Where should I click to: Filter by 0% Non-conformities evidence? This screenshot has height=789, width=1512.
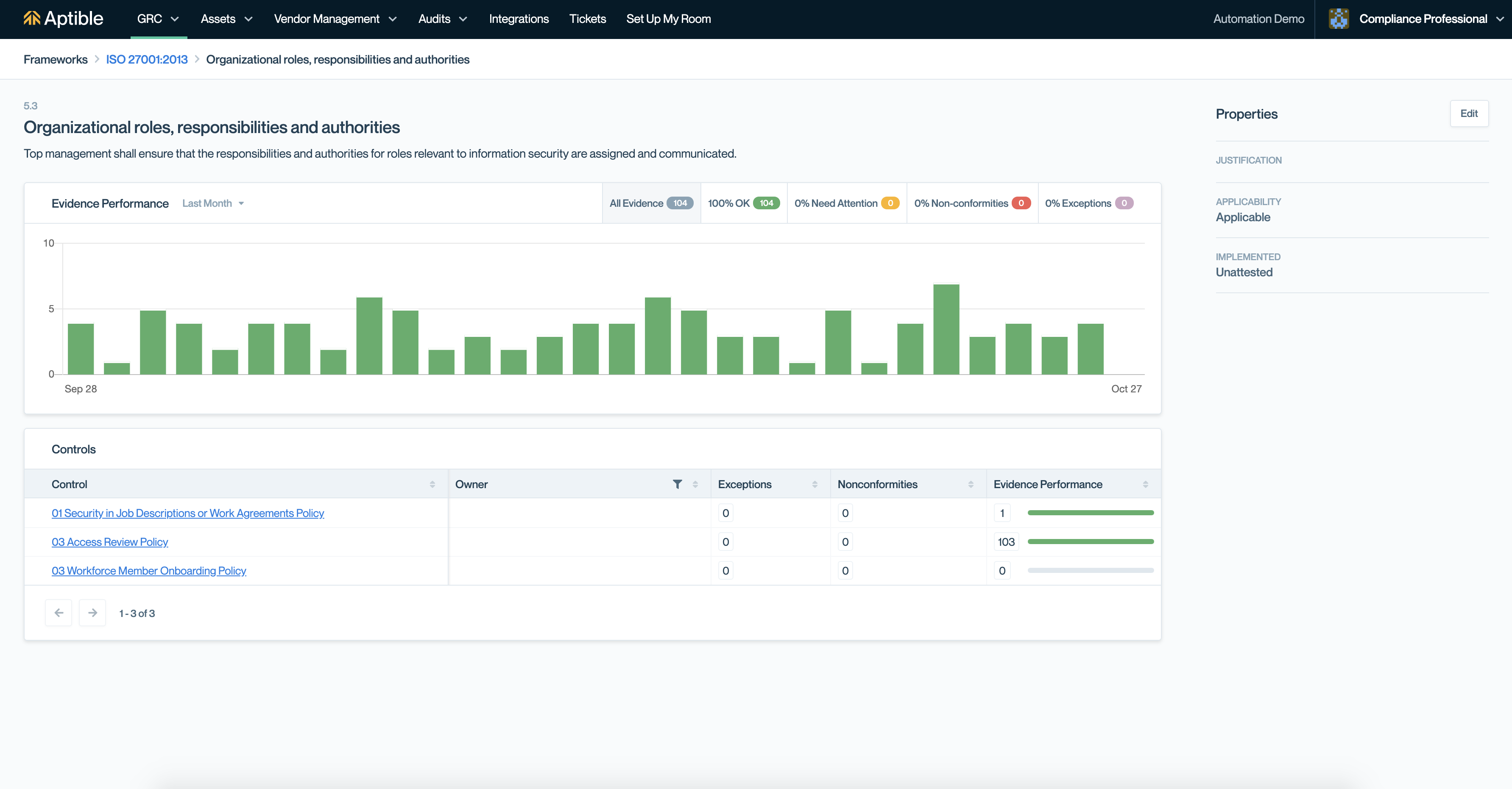tap(972, 203)
